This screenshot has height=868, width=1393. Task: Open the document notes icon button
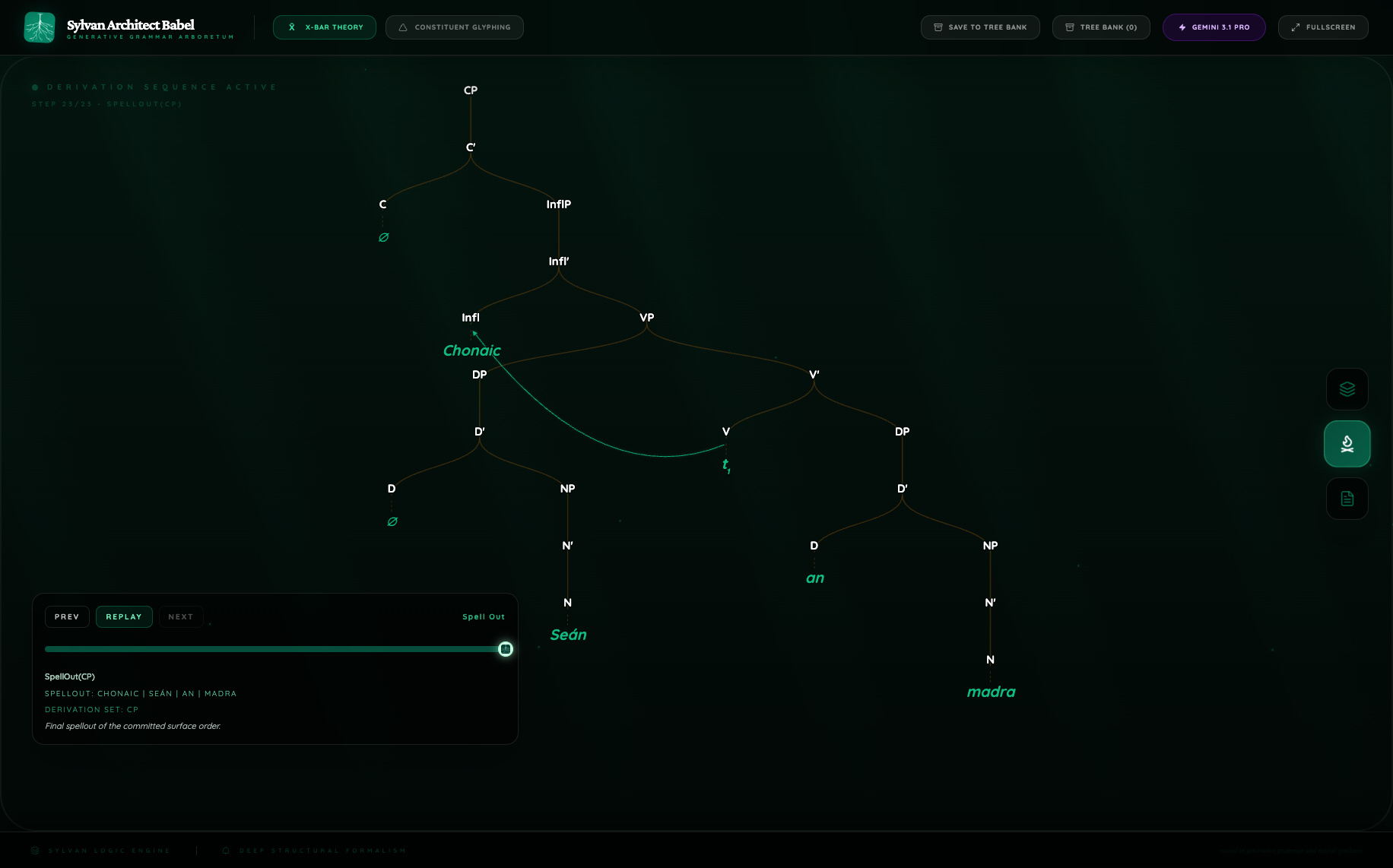(1347, 499)
